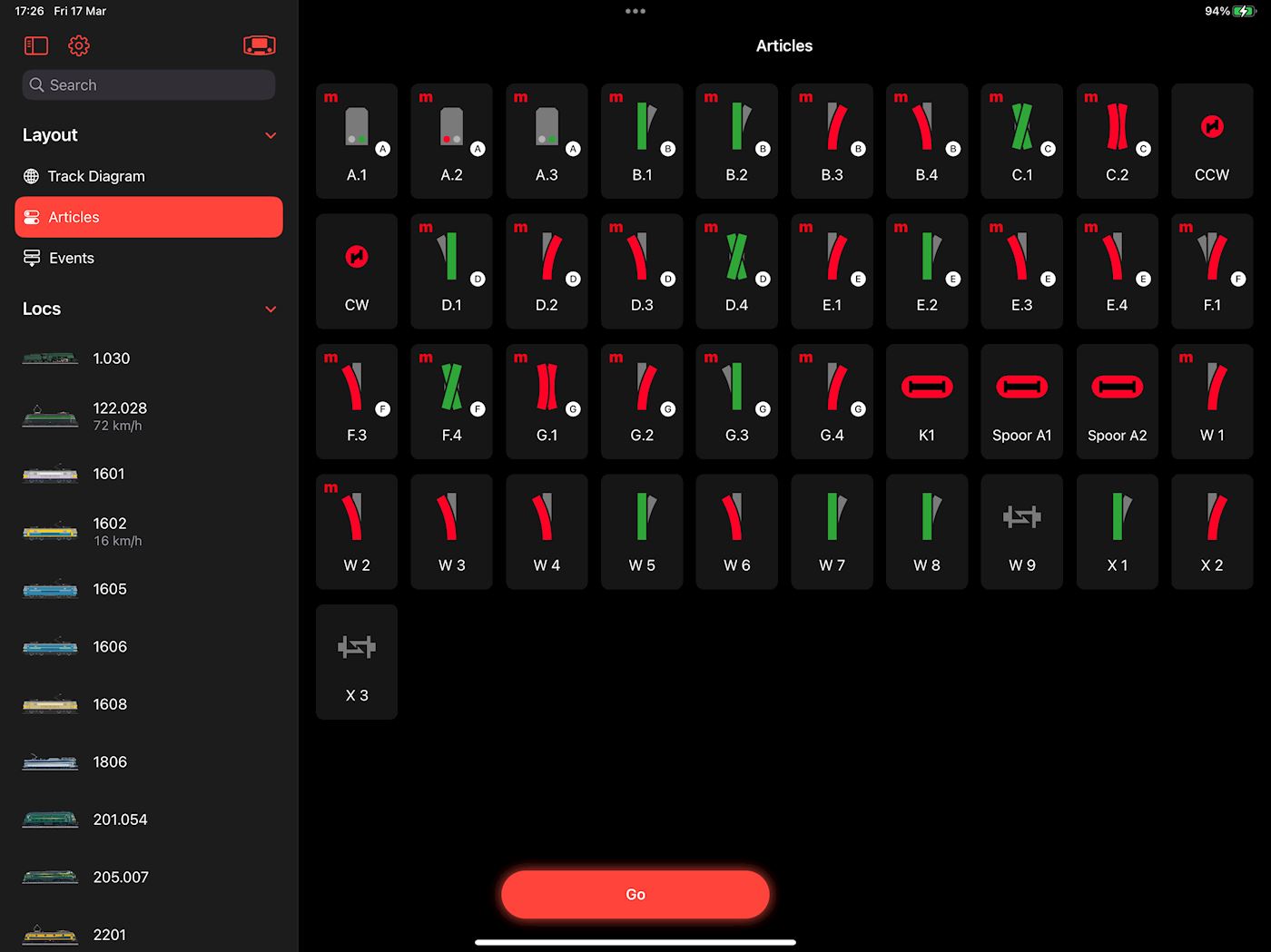Toggle signal A.2

(451, 141)
